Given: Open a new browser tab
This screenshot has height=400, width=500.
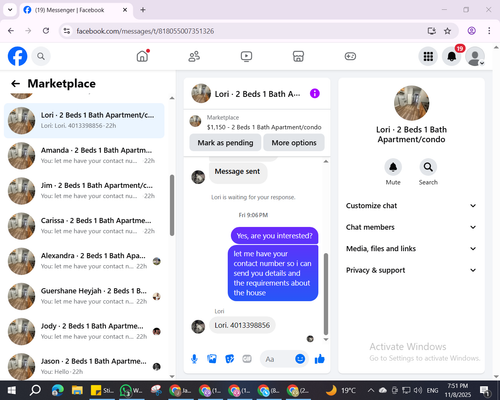Looking at the screenshot, I should click(143, 10).
